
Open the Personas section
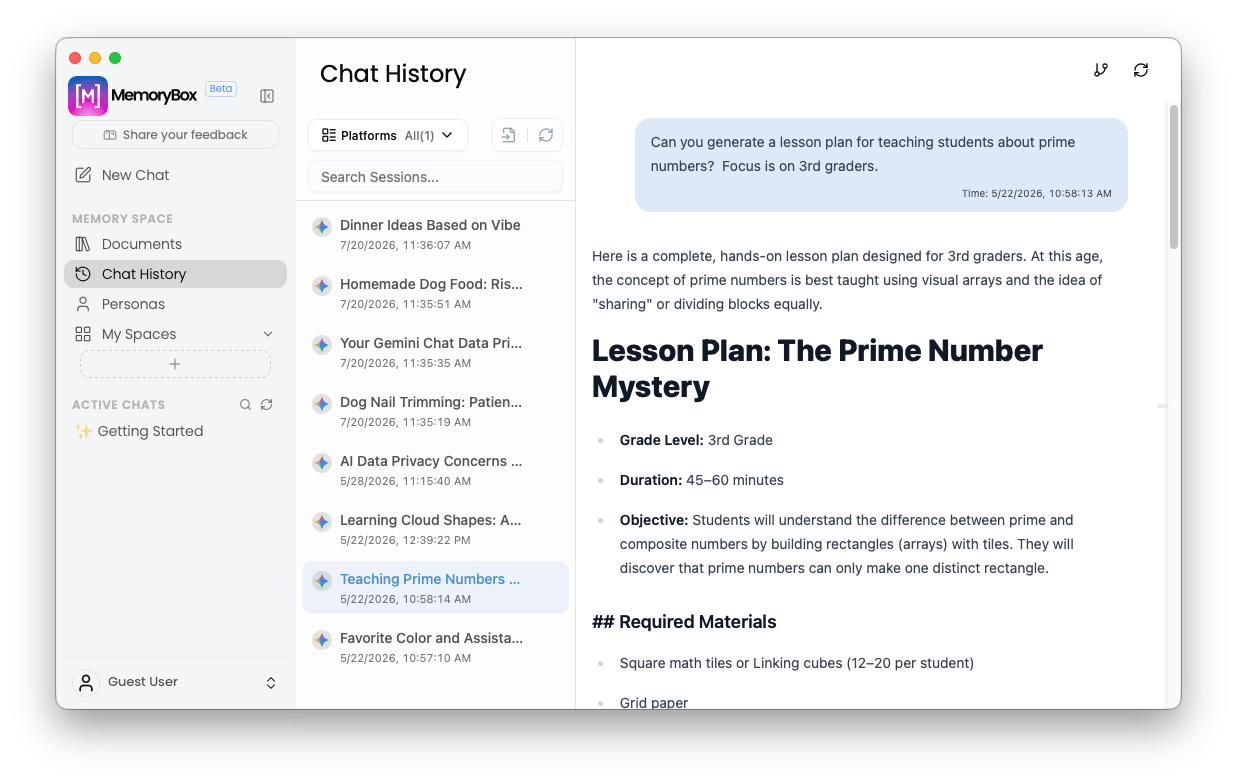pos(175,304)
